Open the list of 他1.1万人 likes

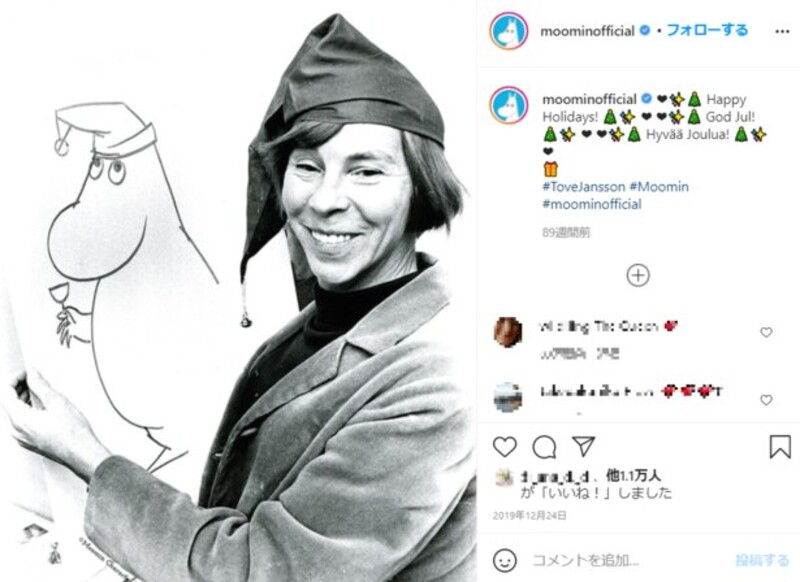pyautogui.click(x=633, y=476)
